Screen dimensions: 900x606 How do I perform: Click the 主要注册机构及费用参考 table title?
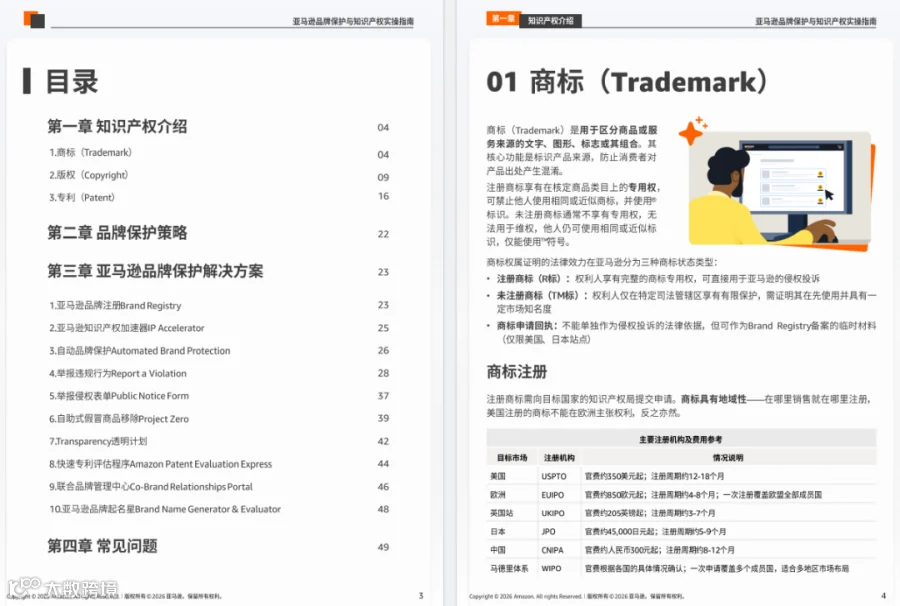(681, 440)
